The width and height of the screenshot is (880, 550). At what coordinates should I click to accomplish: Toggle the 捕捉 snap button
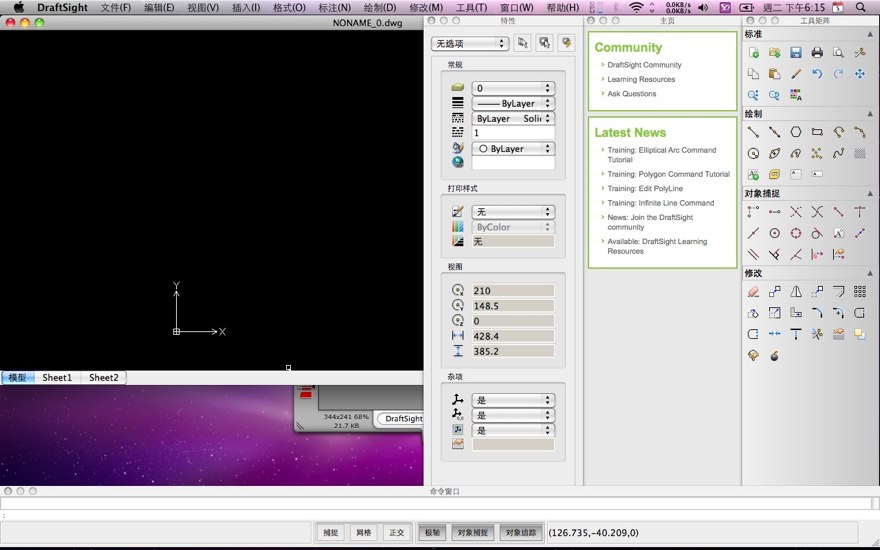click(x=331, y=533)
